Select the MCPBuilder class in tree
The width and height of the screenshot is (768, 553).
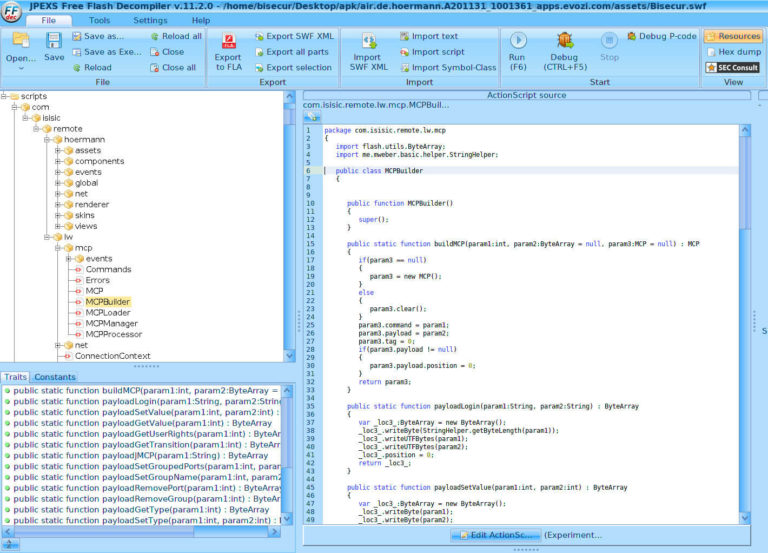[x=108, y=302]
